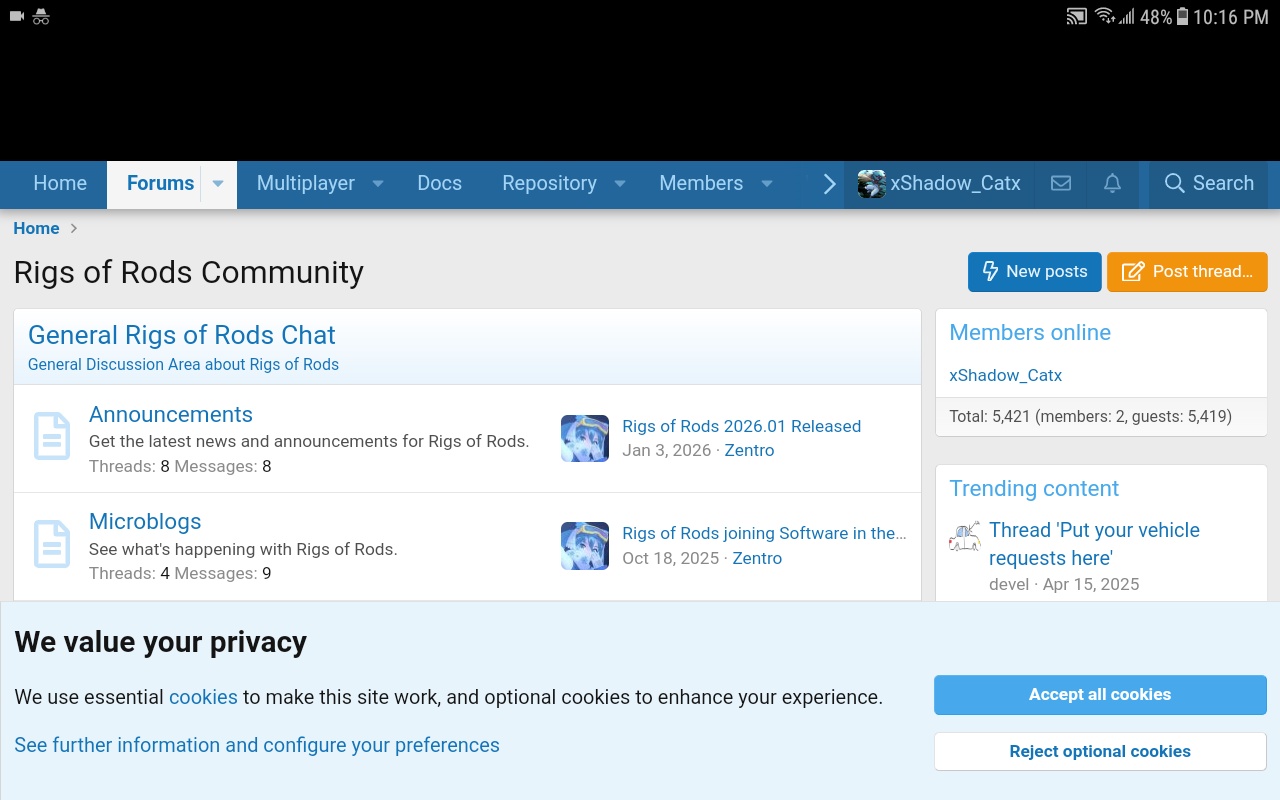Click the Announcements forum document icon
Image resolution: width=1280 pixels, height=800 pixels.
[x=52, y=436]
